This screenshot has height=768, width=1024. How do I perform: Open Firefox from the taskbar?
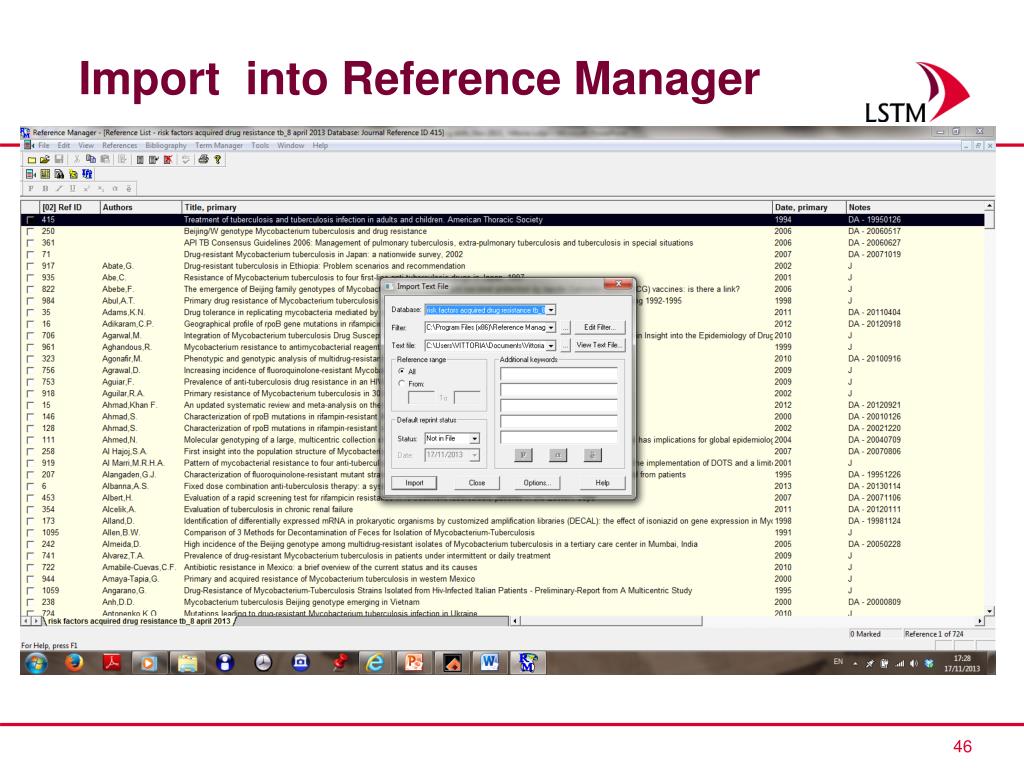[x=74, y=663]
